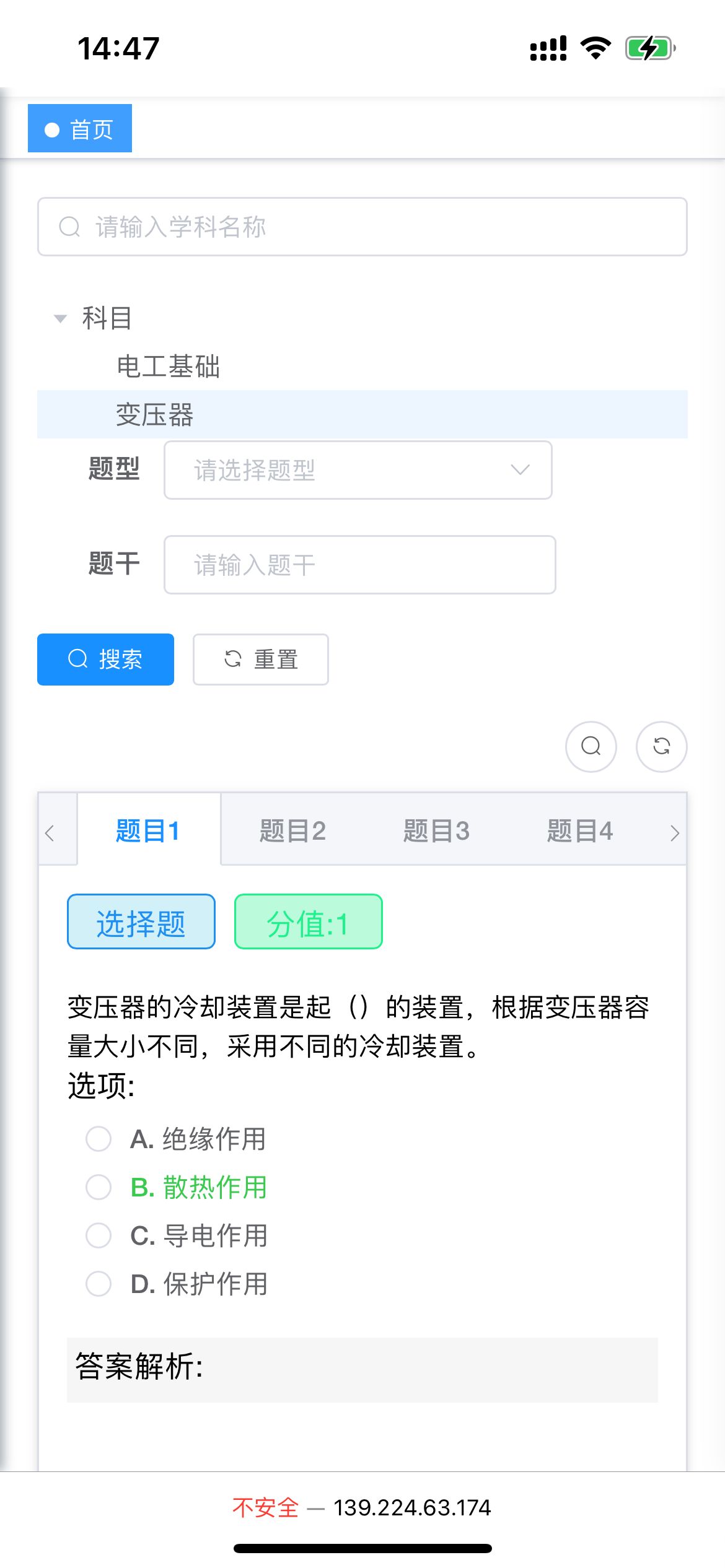Open the 请选择题型 dropdown

click(357, 471)
